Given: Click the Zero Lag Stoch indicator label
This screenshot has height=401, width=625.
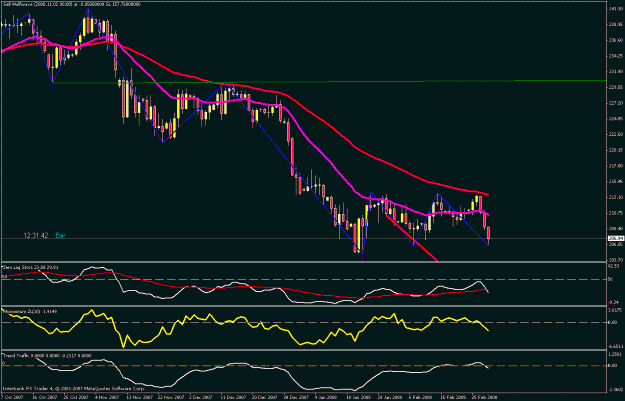Looking at the screenshot, I should coord(31,267).
